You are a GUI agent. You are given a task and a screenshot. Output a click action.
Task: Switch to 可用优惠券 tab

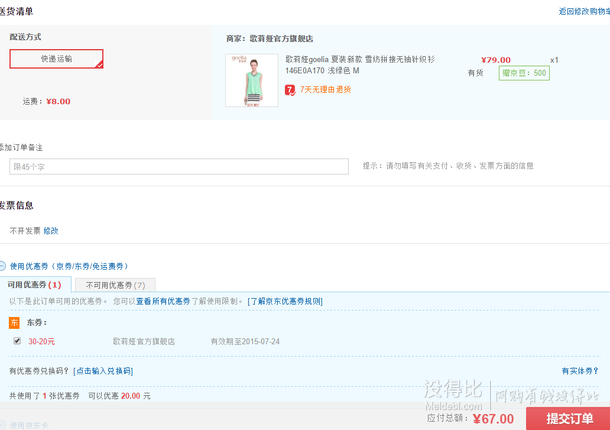pyautogui.click(x=34, y=285)
